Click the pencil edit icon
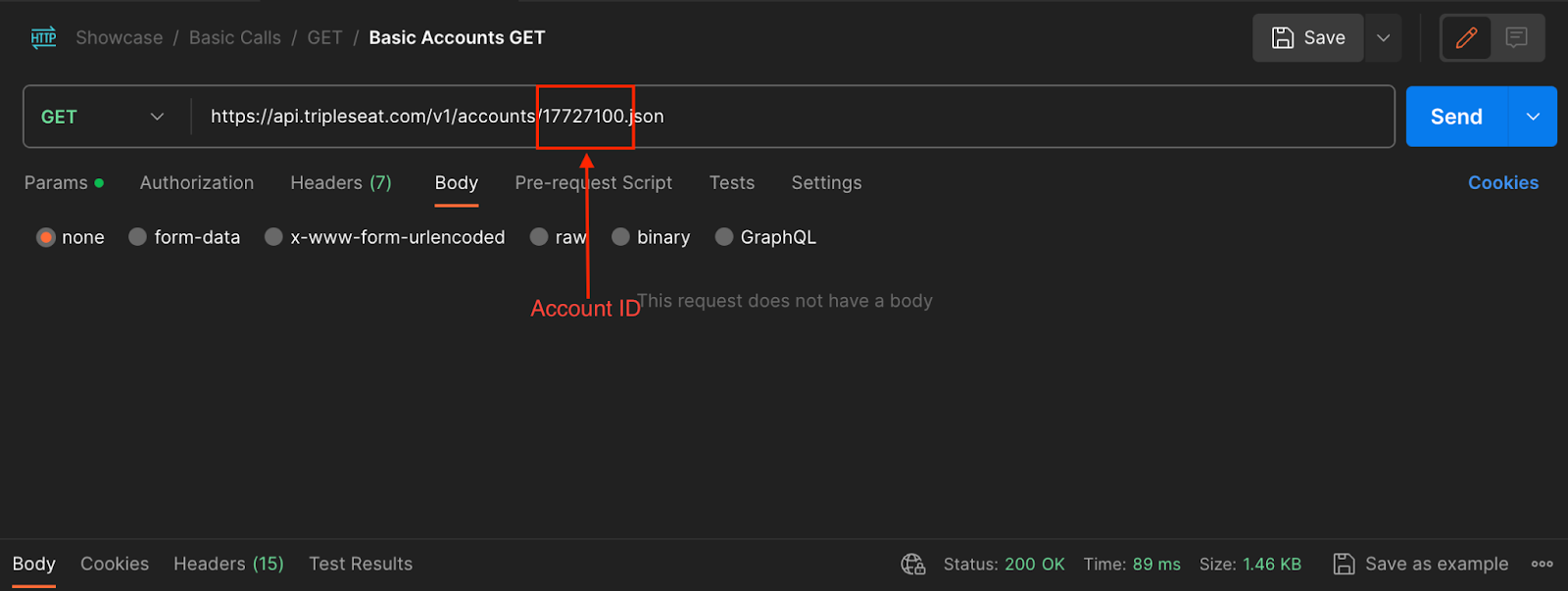The width and height of the screenshot is (1568, 591). click(1466, 38)
